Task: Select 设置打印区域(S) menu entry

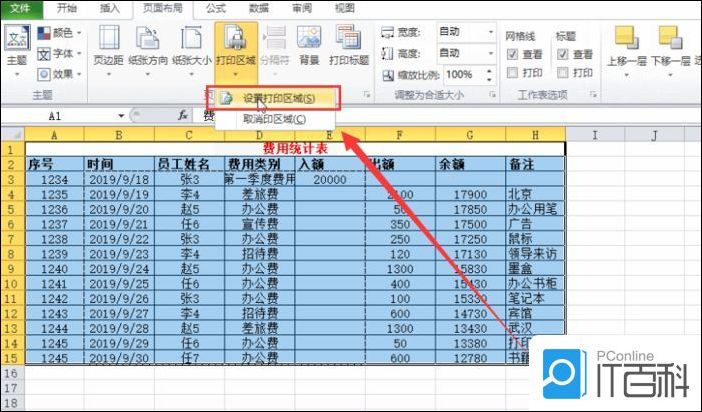Action: 277,99
